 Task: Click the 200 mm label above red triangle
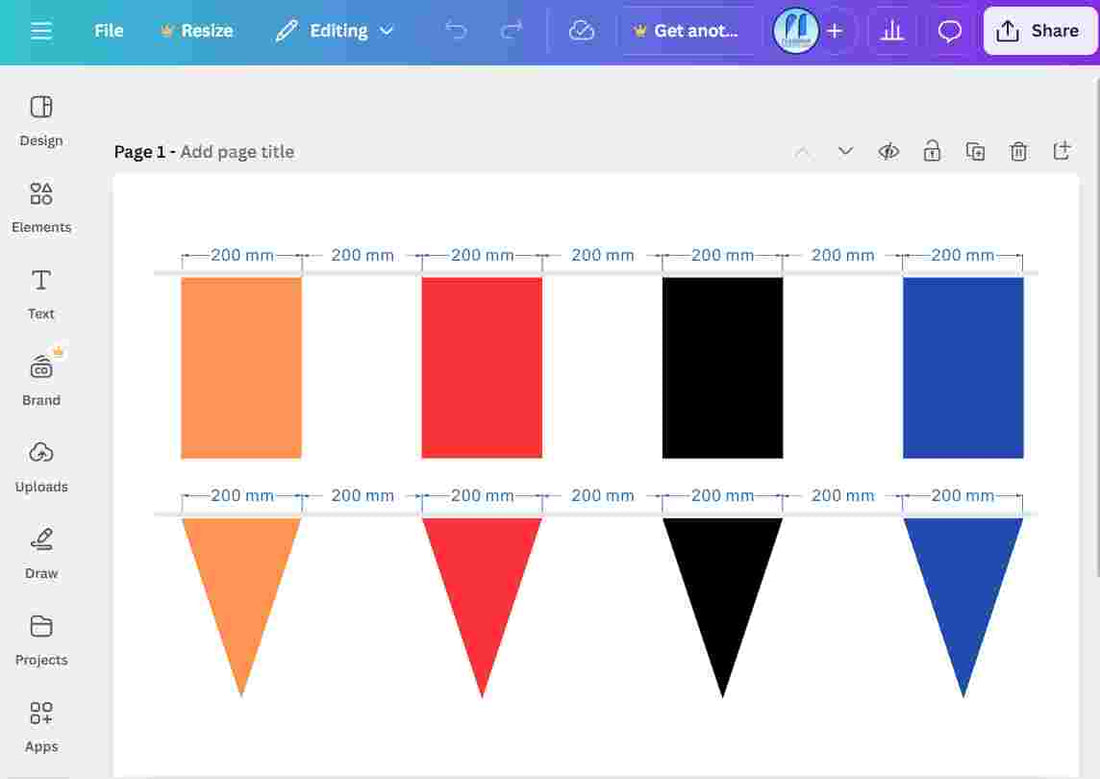click(x=482, y=495)
